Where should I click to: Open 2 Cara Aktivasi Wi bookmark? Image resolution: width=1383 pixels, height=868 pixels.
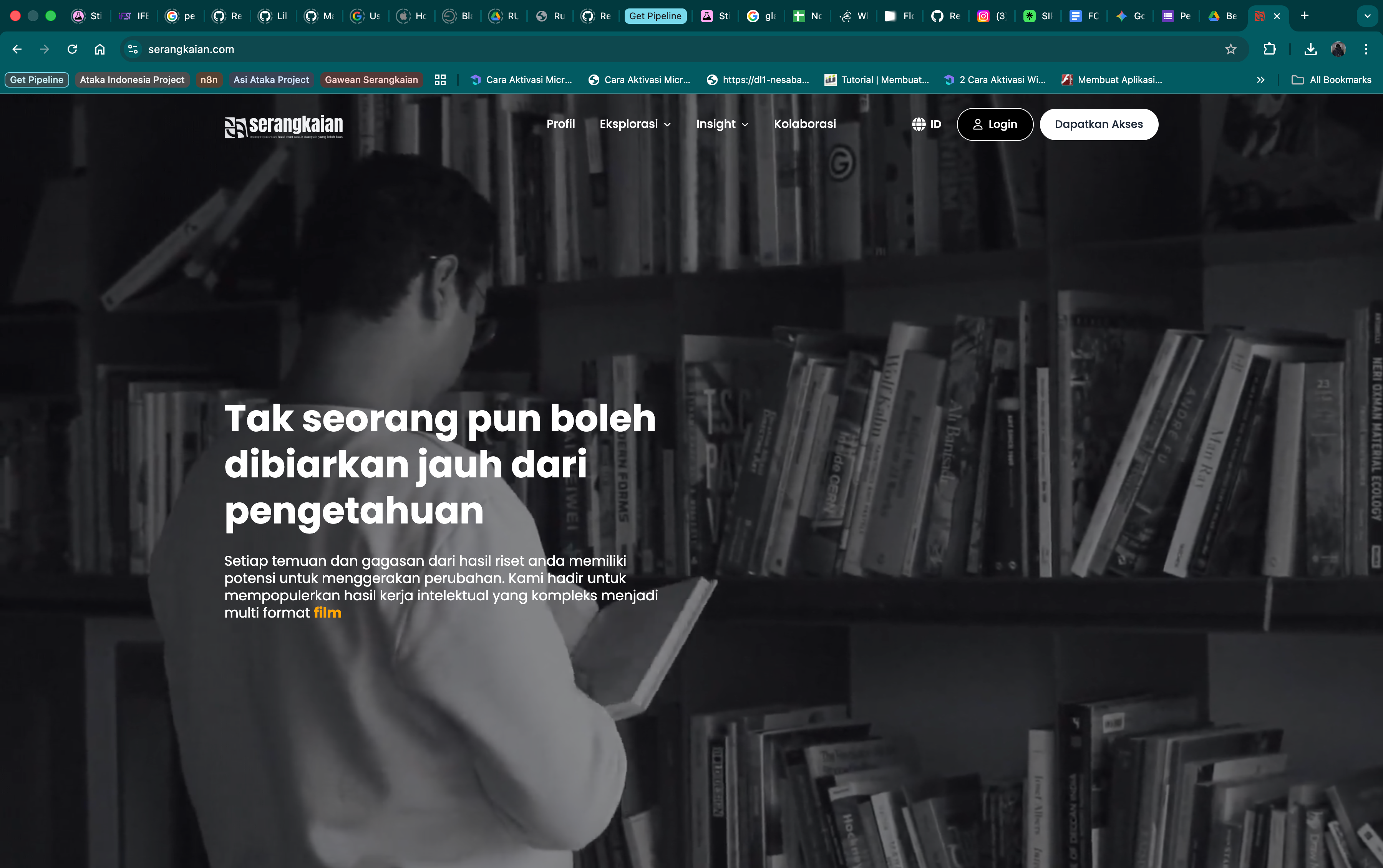click(995, 80)
